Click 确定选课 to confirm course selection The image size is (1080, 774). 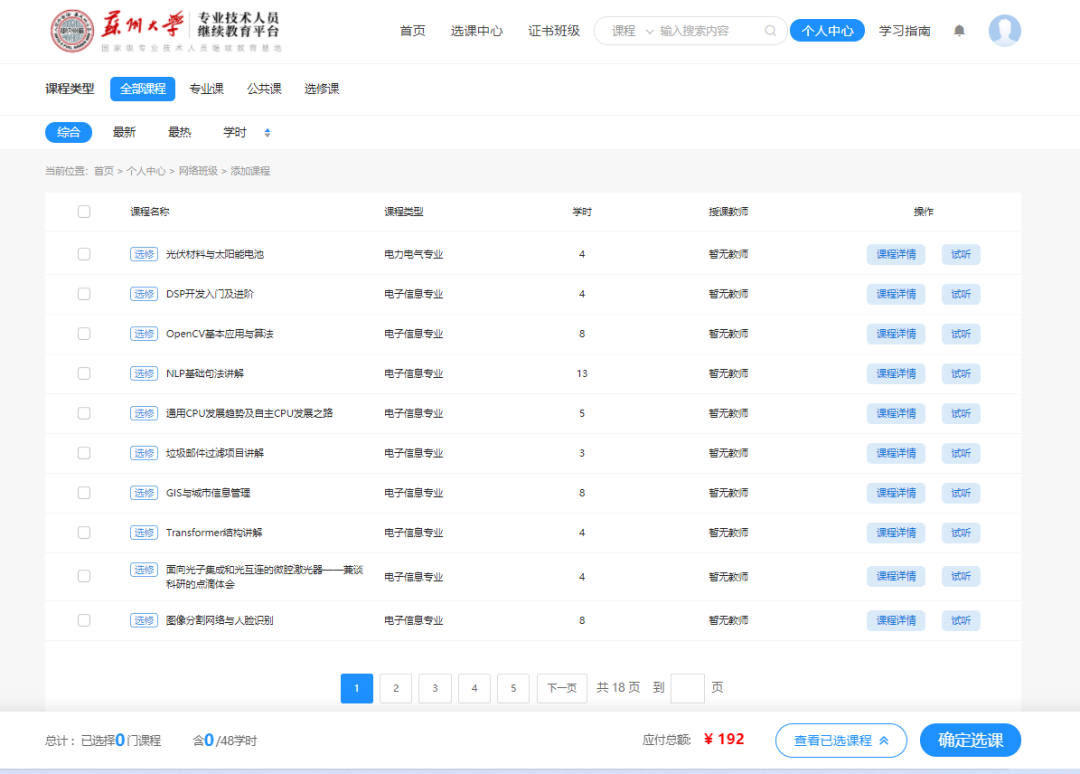(x=969, y=740)
